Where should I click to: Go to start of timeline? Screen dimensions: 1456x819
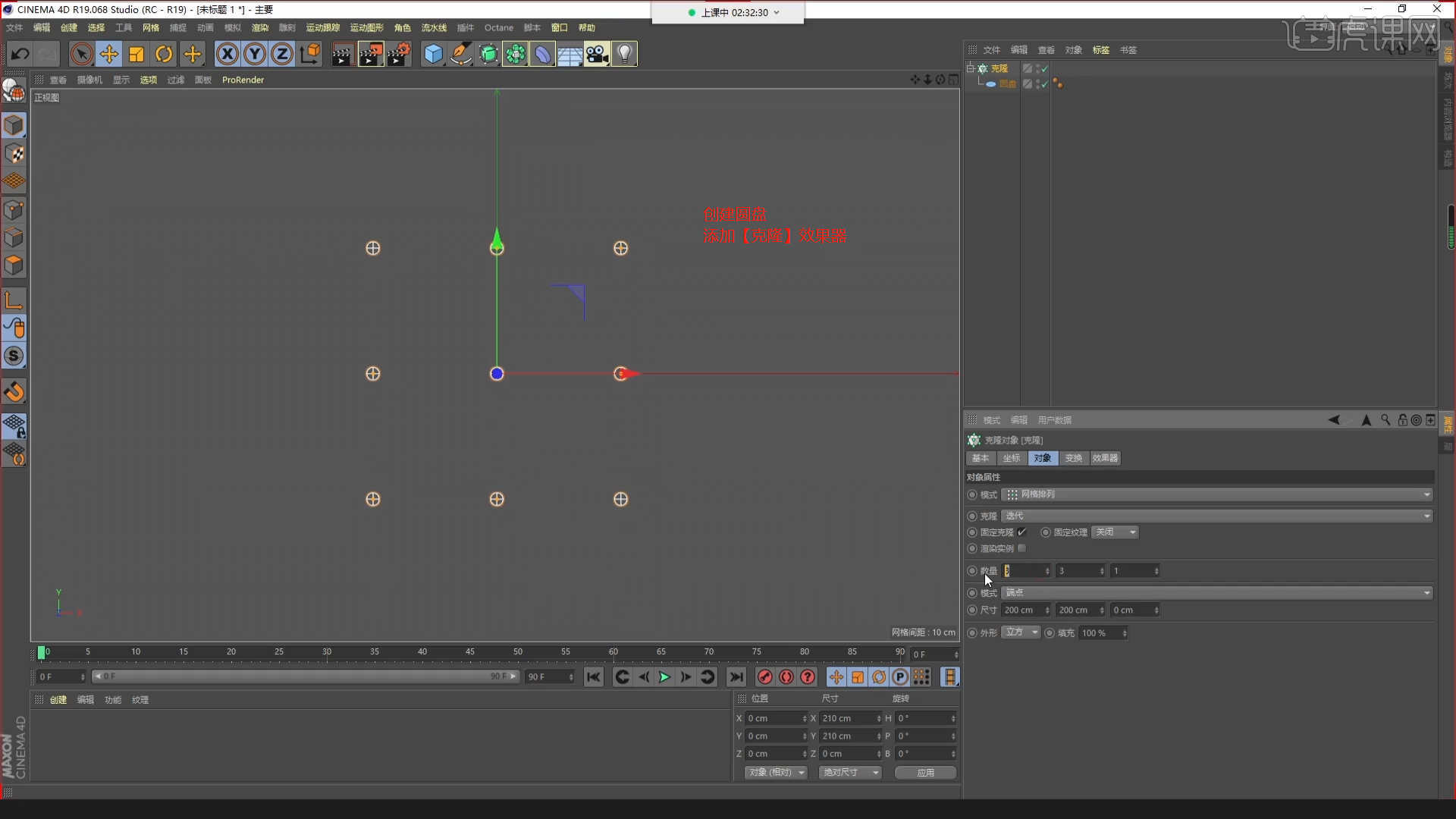[x=594, y=677]
